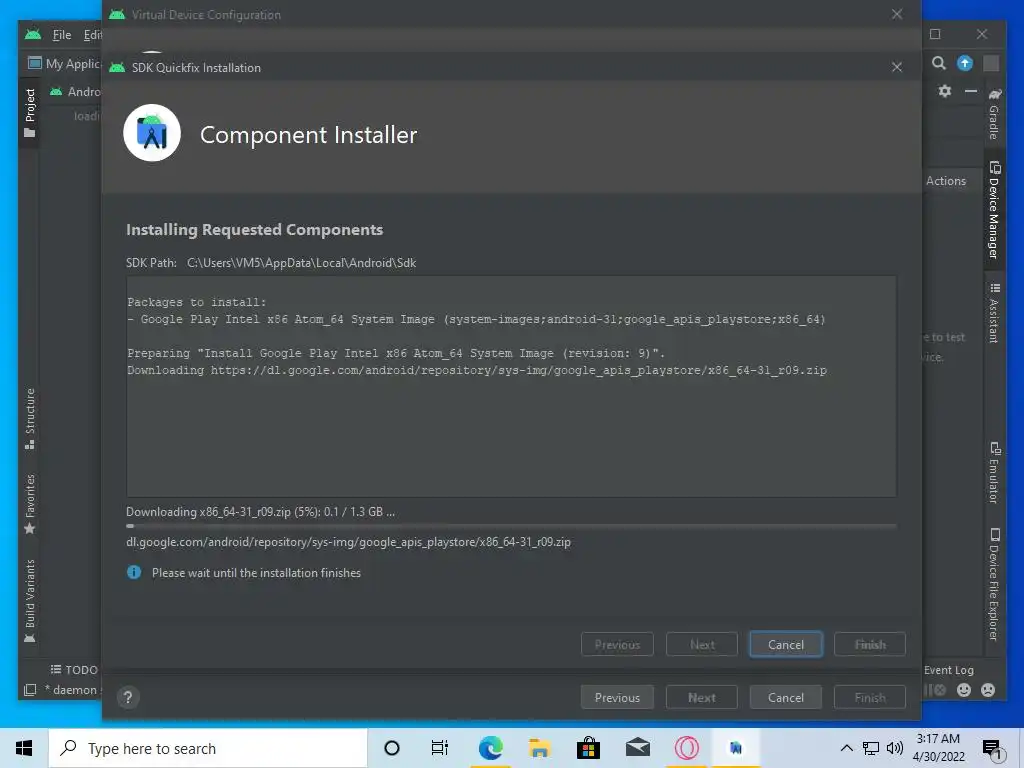Click the downloading status text above progress bar

click(261, 512)
